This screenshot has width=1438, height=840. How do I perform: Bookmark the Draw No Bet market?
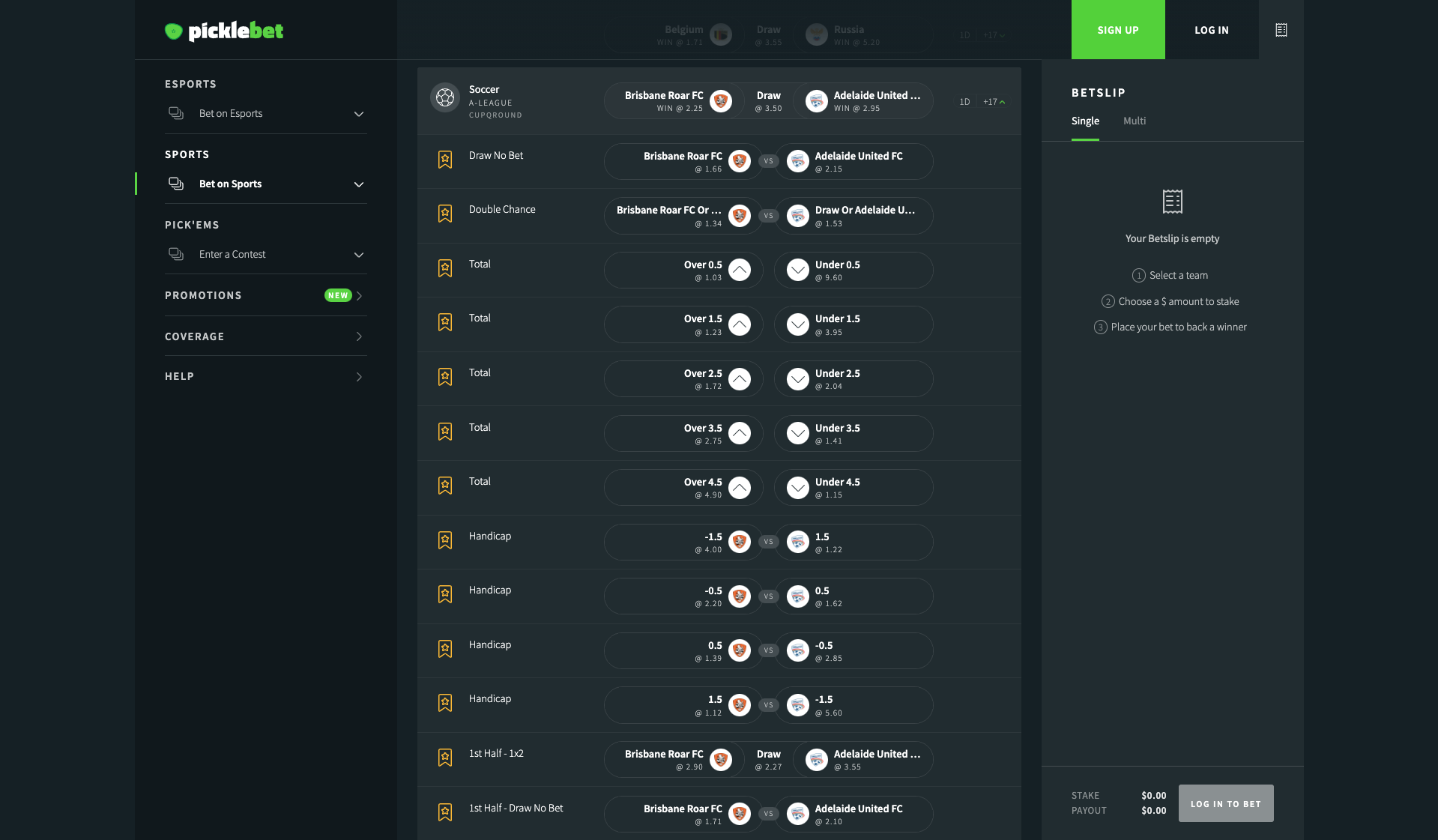coord(445,160)
